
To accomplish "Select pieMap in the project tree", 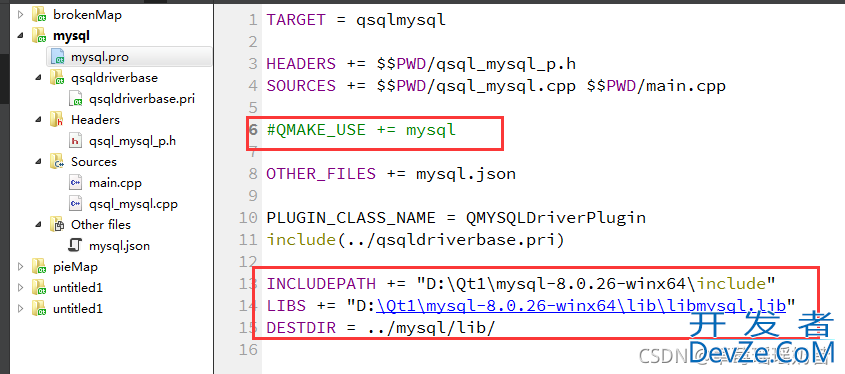I will 75,267.
